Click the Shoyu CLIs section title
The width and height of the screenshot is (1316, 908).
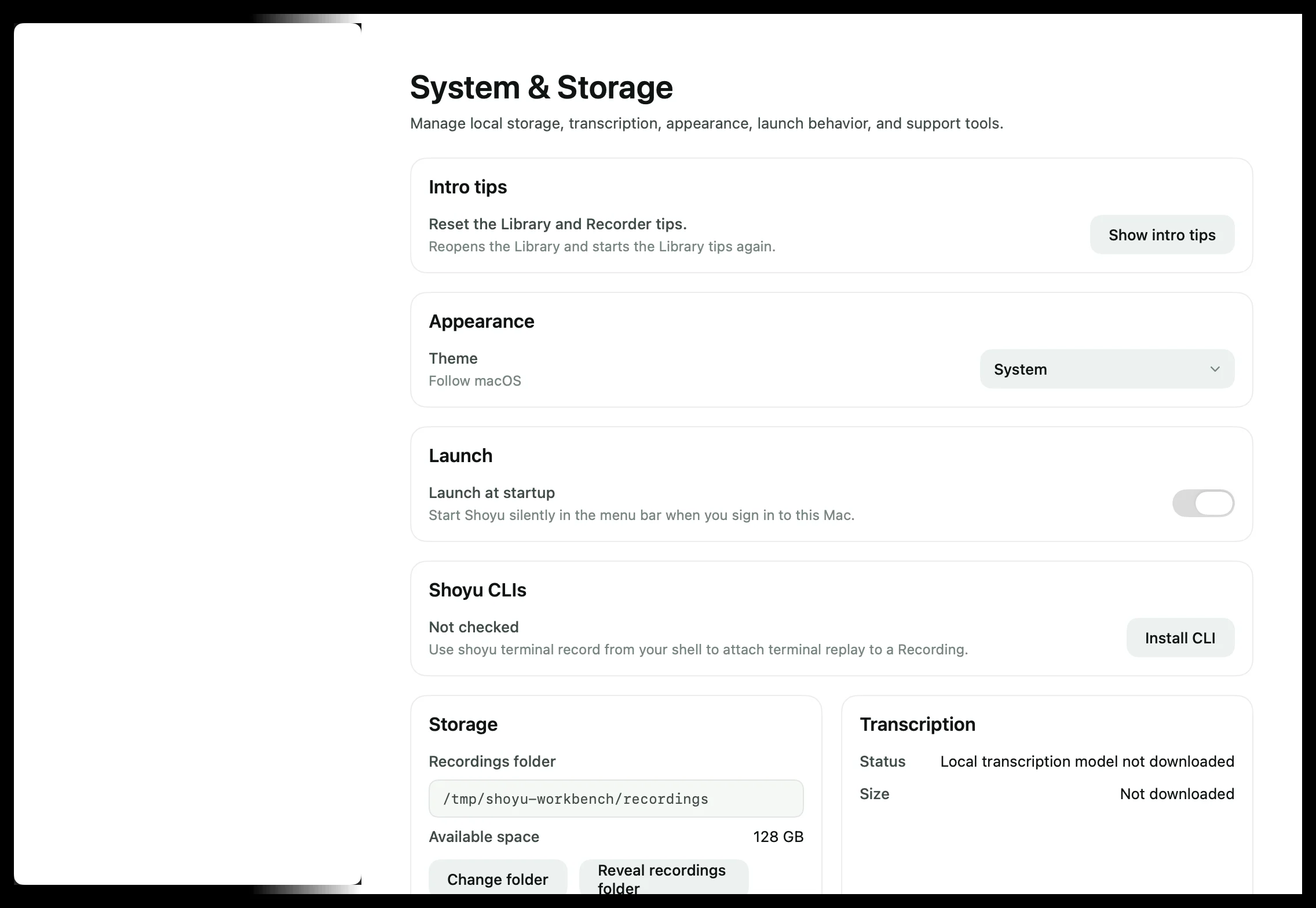tap(477, 590)
